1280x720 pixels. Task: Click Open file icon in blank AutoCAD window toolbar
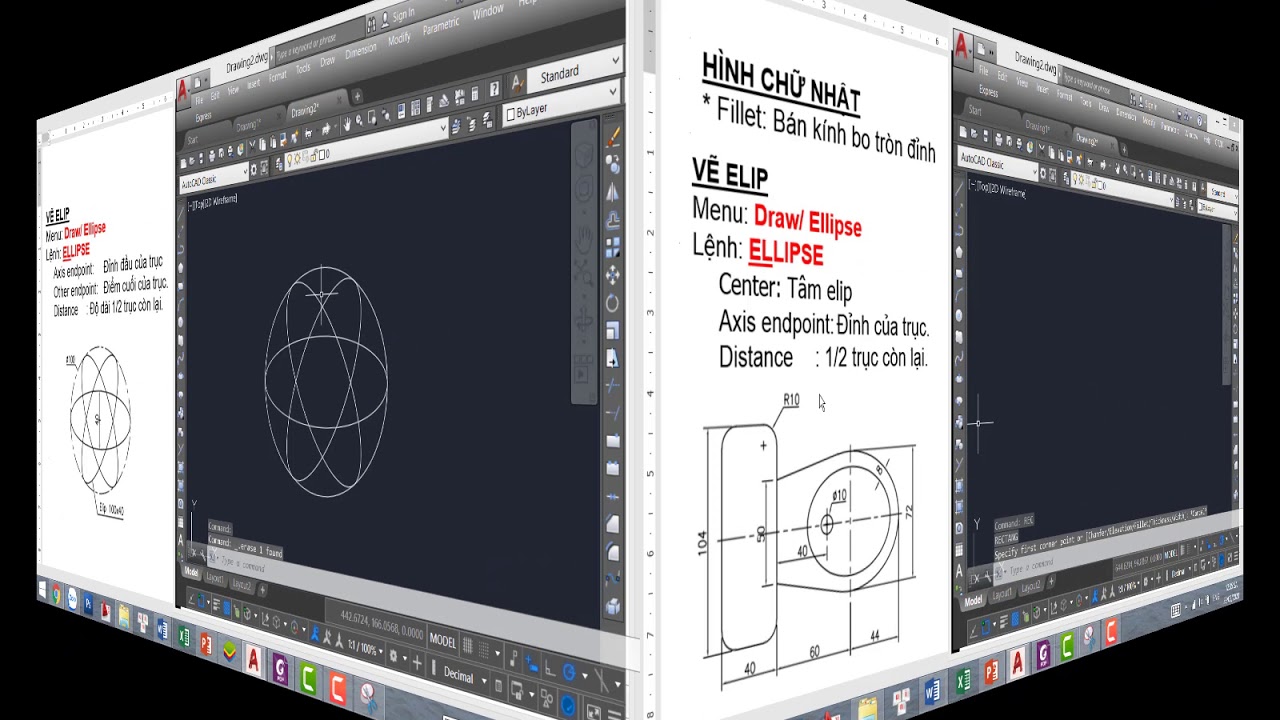[x=974, y=133]
